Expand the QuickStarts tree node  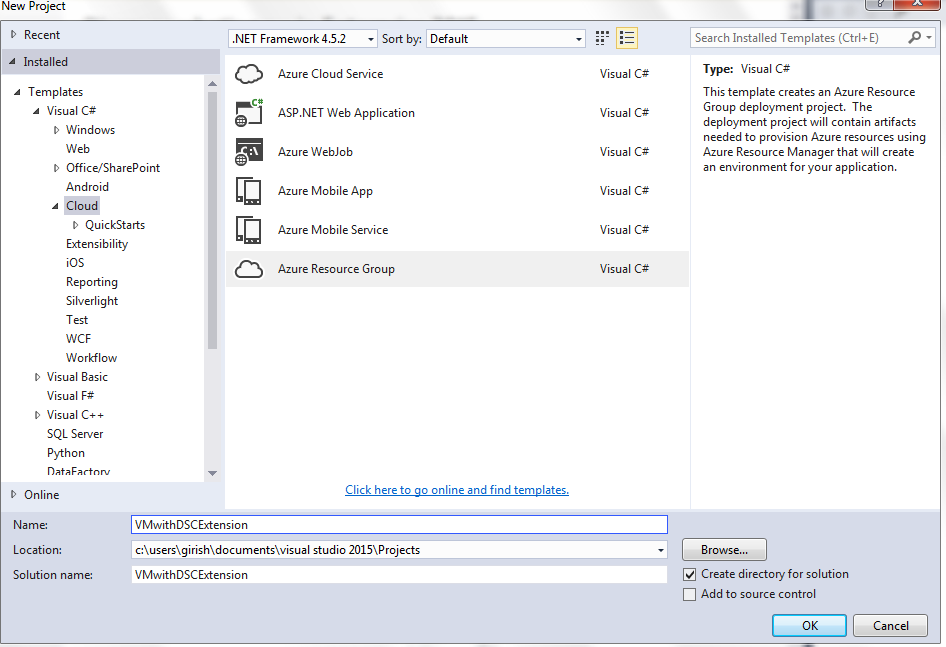(x=75, y=225)
